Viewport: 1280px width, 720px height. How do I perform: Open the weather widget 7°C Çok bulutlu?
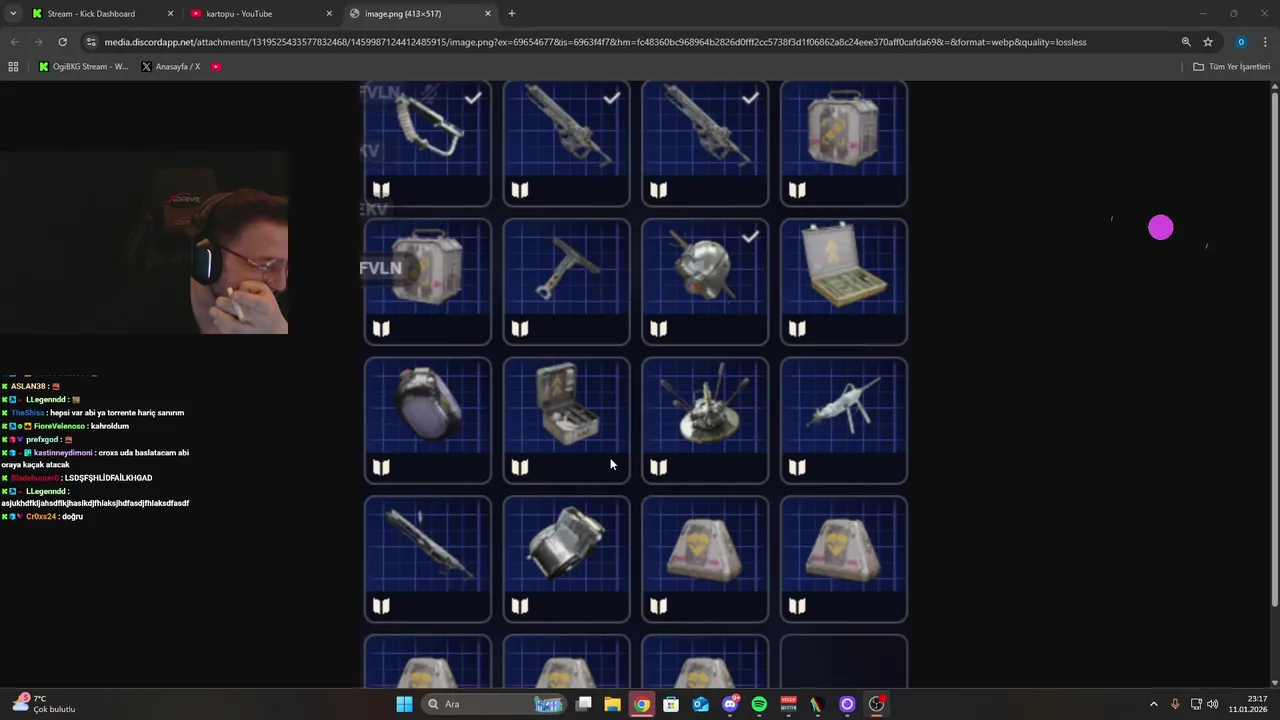(45, 704)
